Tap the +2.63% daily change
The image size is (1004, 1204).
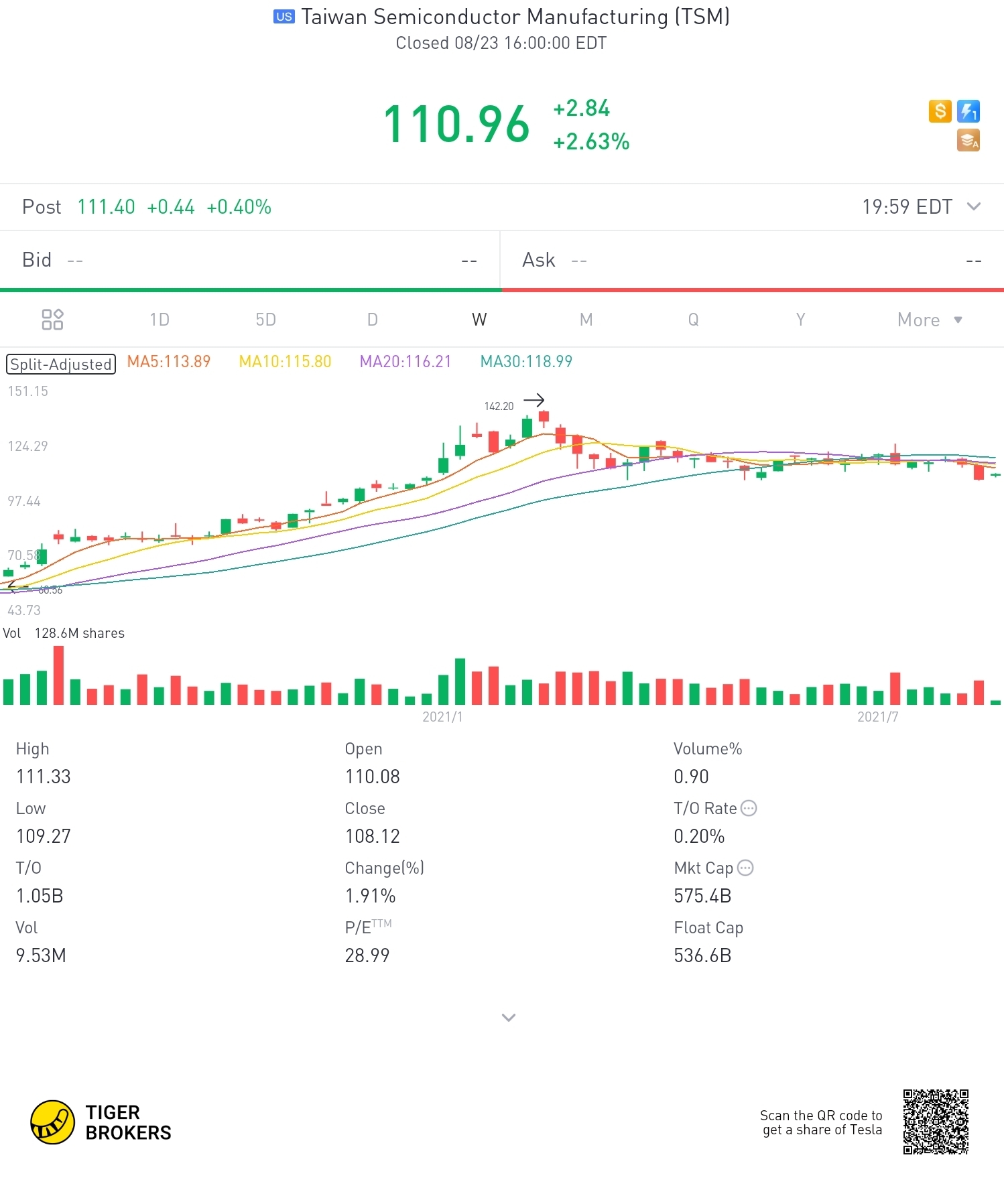591,141
